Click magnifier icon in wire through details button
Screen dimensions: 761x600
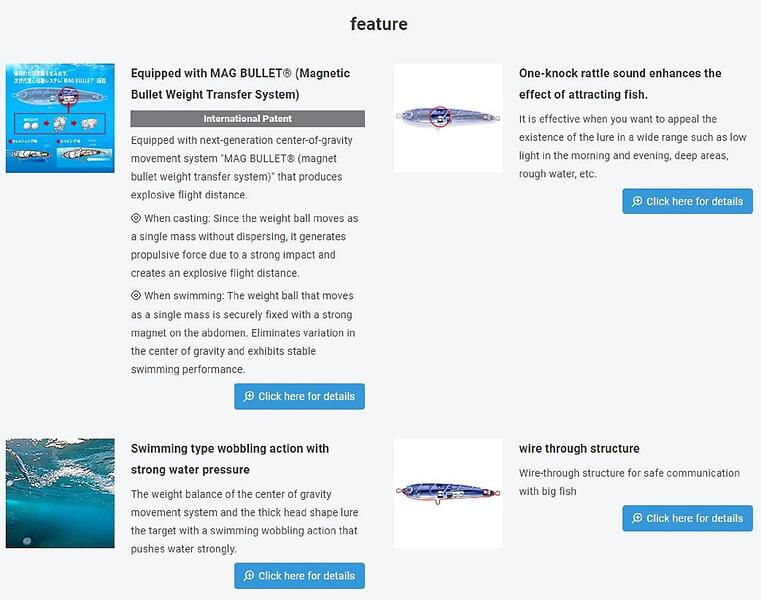[637, 519]
